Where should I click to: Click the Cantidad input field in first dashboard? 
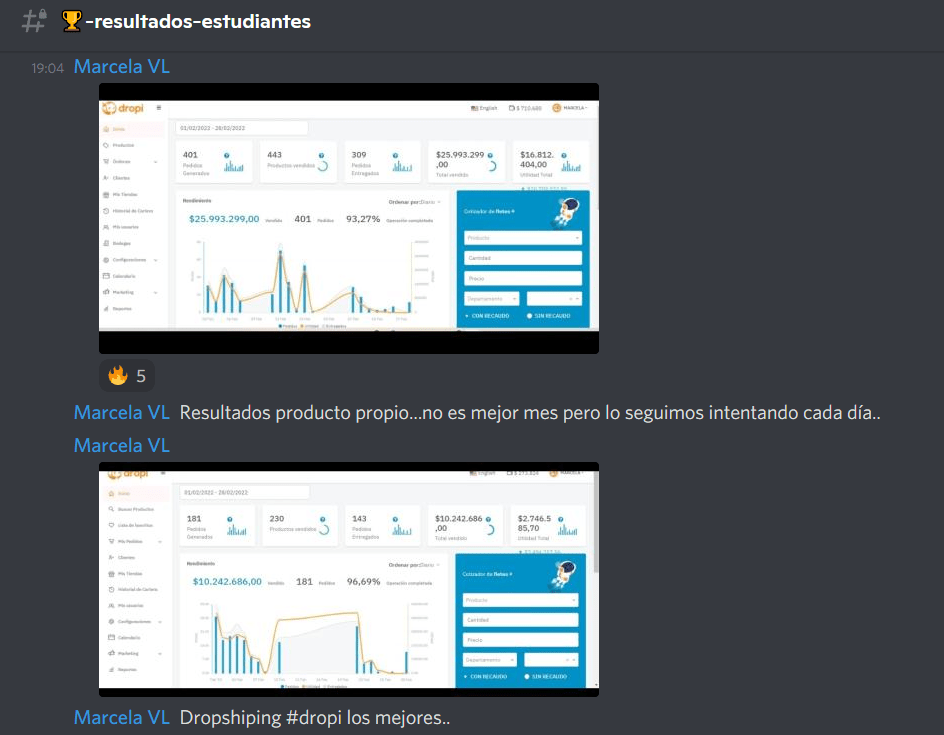pos(522,258)
